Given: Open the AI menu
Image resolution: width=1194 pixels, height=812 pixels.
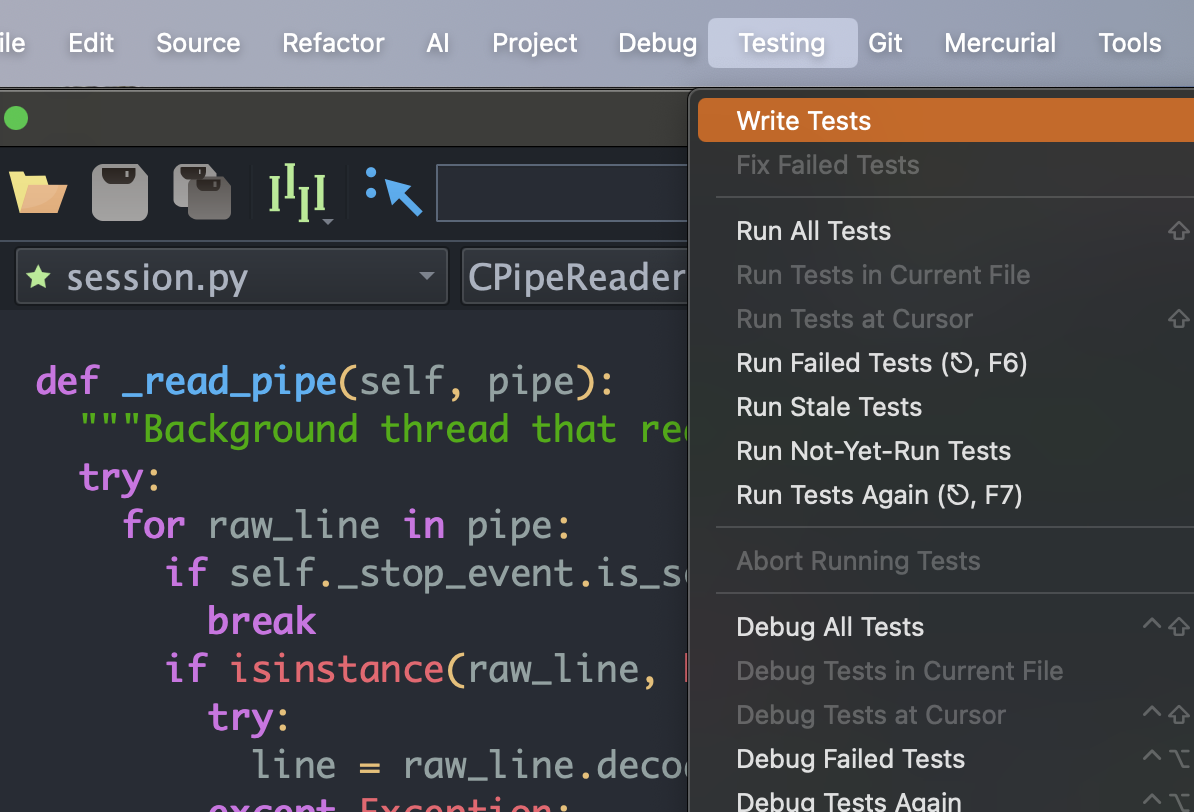Looking at the screenshot, I should tap(437, 43).
